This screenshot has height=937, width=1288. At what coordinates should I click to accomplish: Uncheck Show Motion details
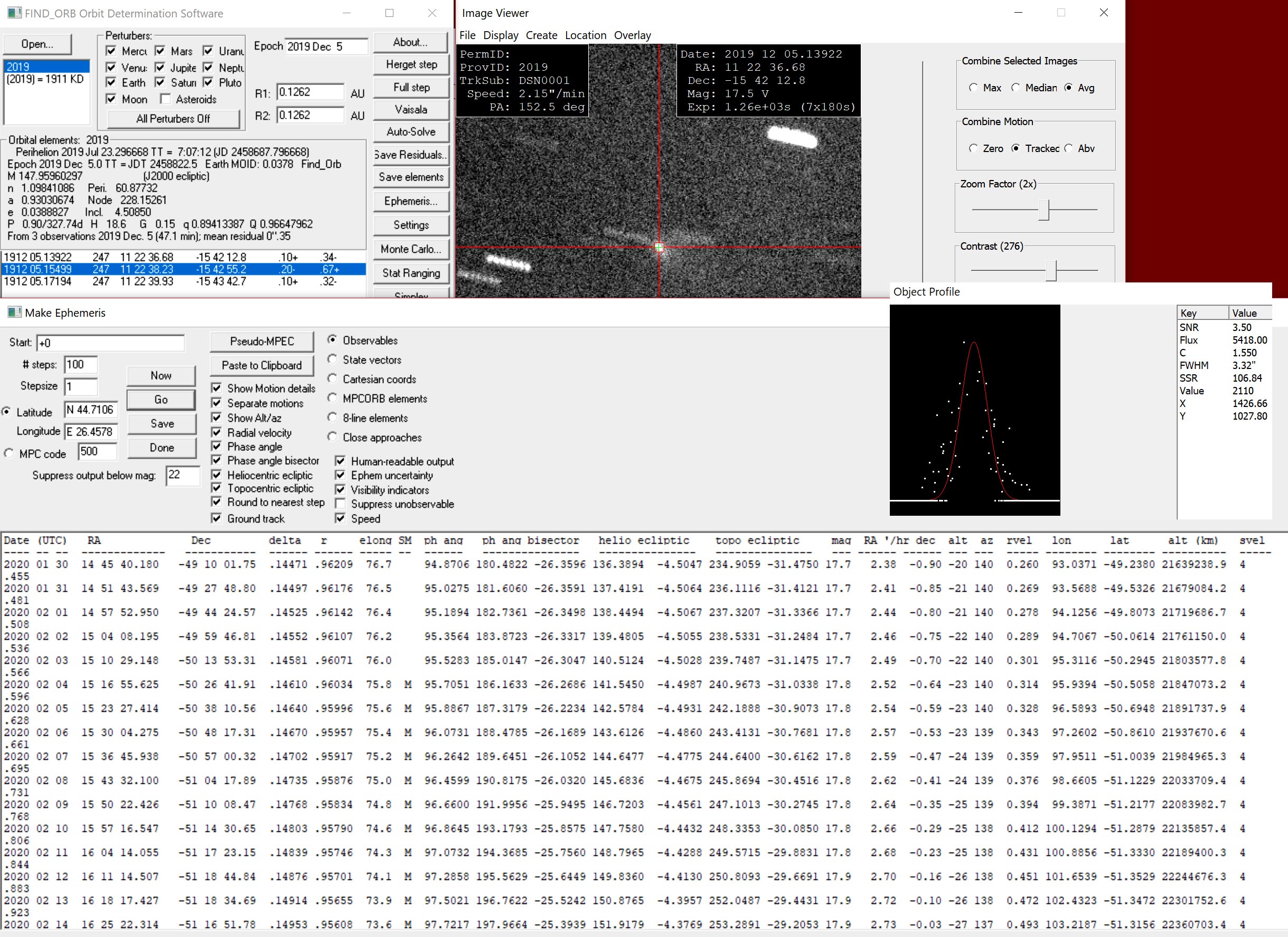coord(217,388)
